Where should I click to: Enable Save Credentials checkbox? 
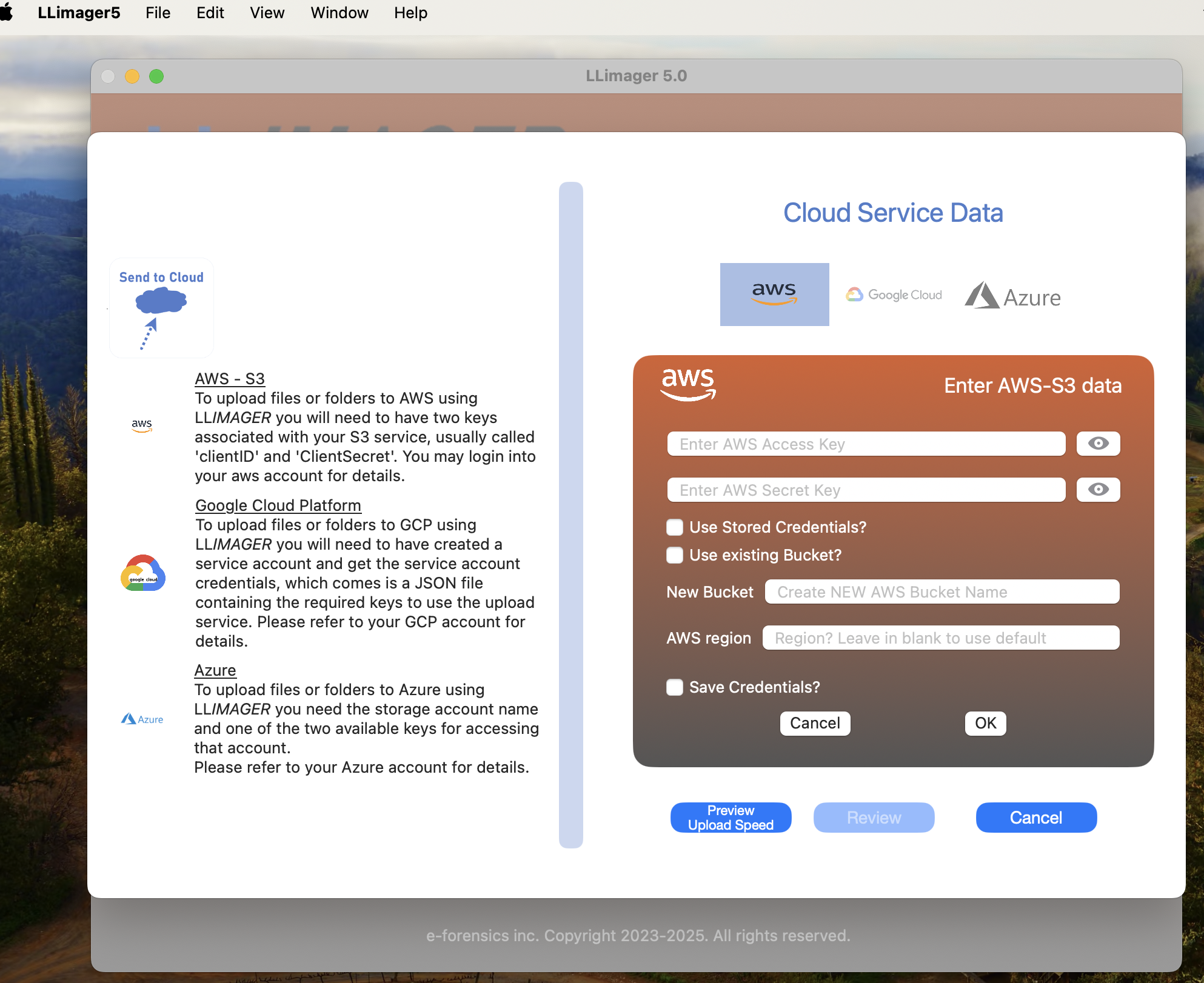pyautogui.click(x=675, y=686)
